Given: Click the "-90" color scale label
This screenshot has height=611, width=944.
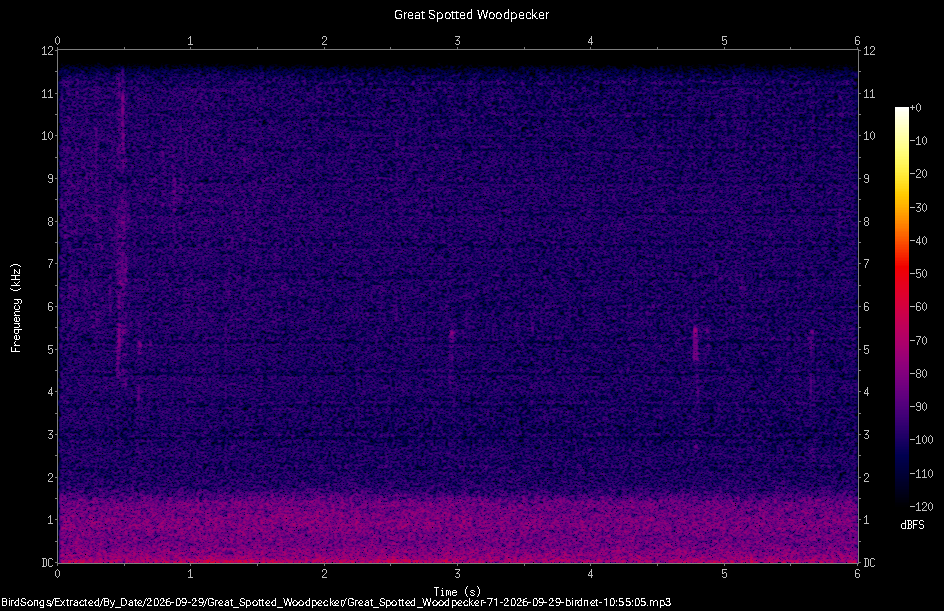Looking at the screenshot, I should point(918,407).
